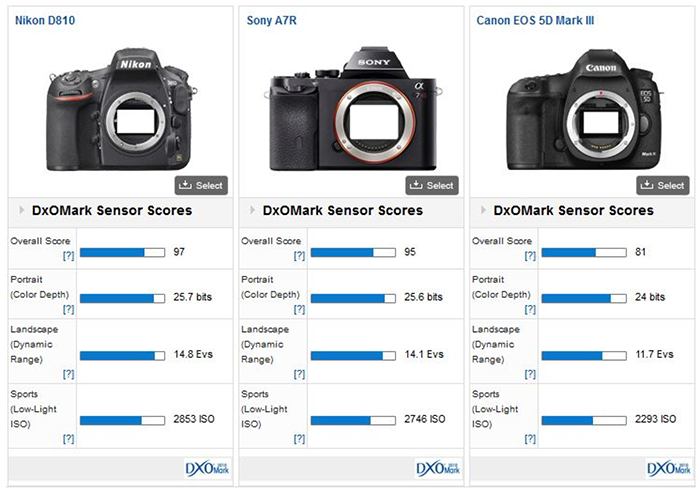This screenshot has height=492, width=700.
Task: Click Sony A7R overall score bar showing 95
Action: pyautogui.click(x=353, y=253)
